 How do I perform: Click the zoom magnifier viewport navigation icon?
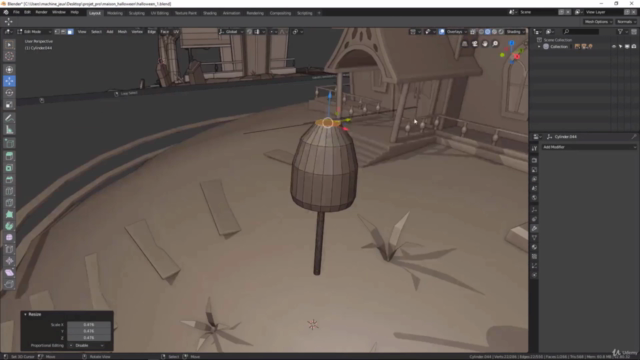point(495,44)
